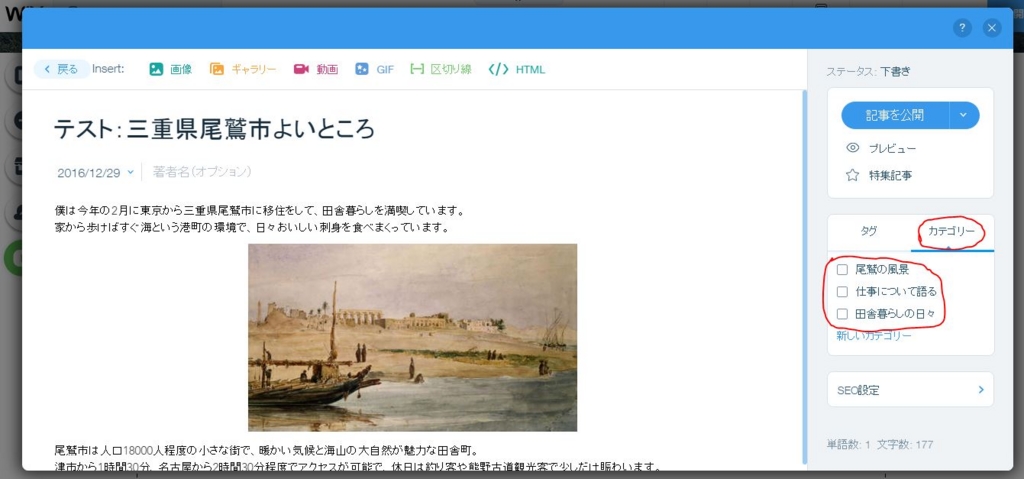Switch to the カテゴリー tab
1024x479 pixels.
click(952, 231)
